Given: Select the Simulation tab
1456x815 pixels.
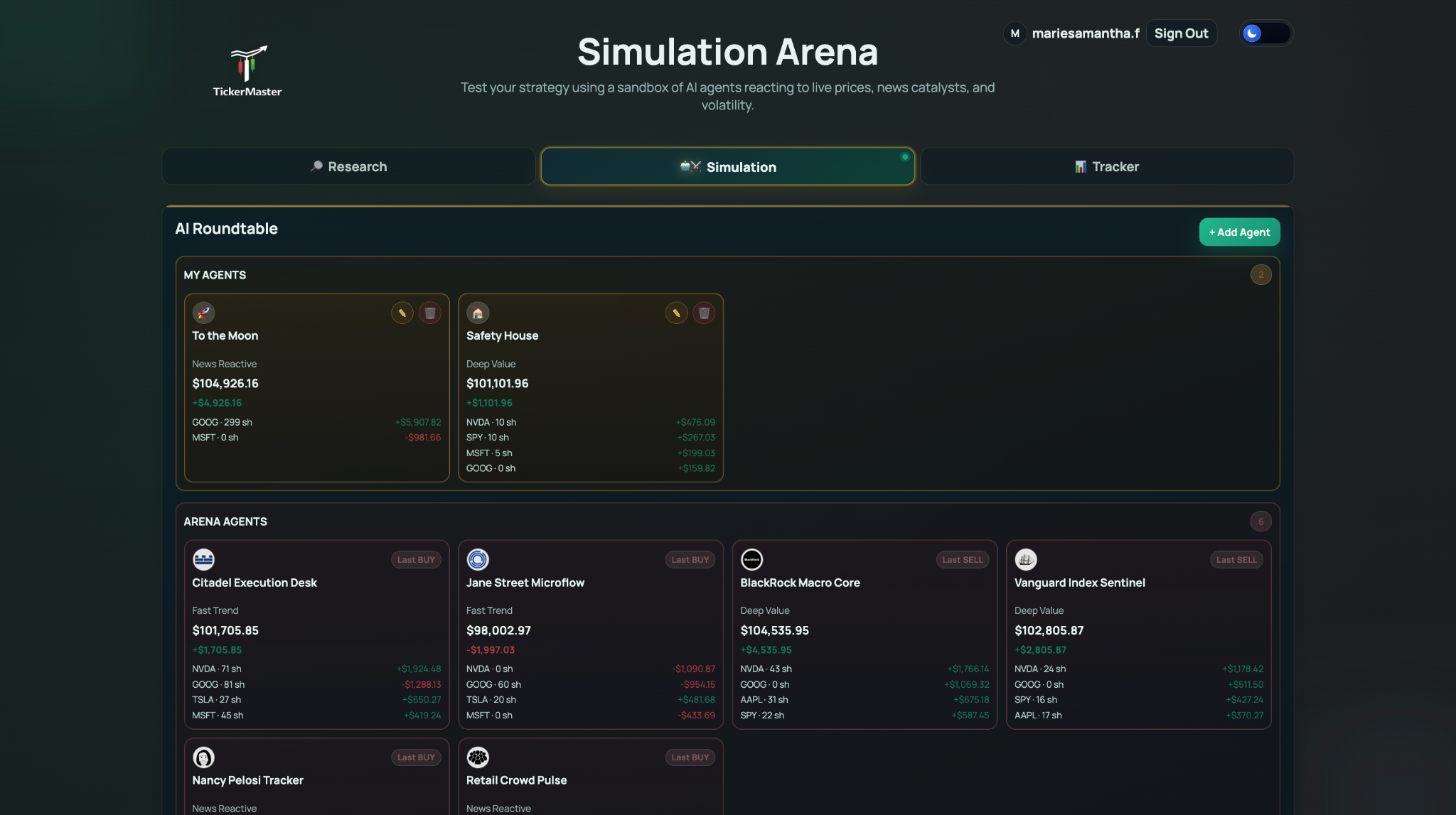Looking at the screenshot, I should (x=727, y=167).
